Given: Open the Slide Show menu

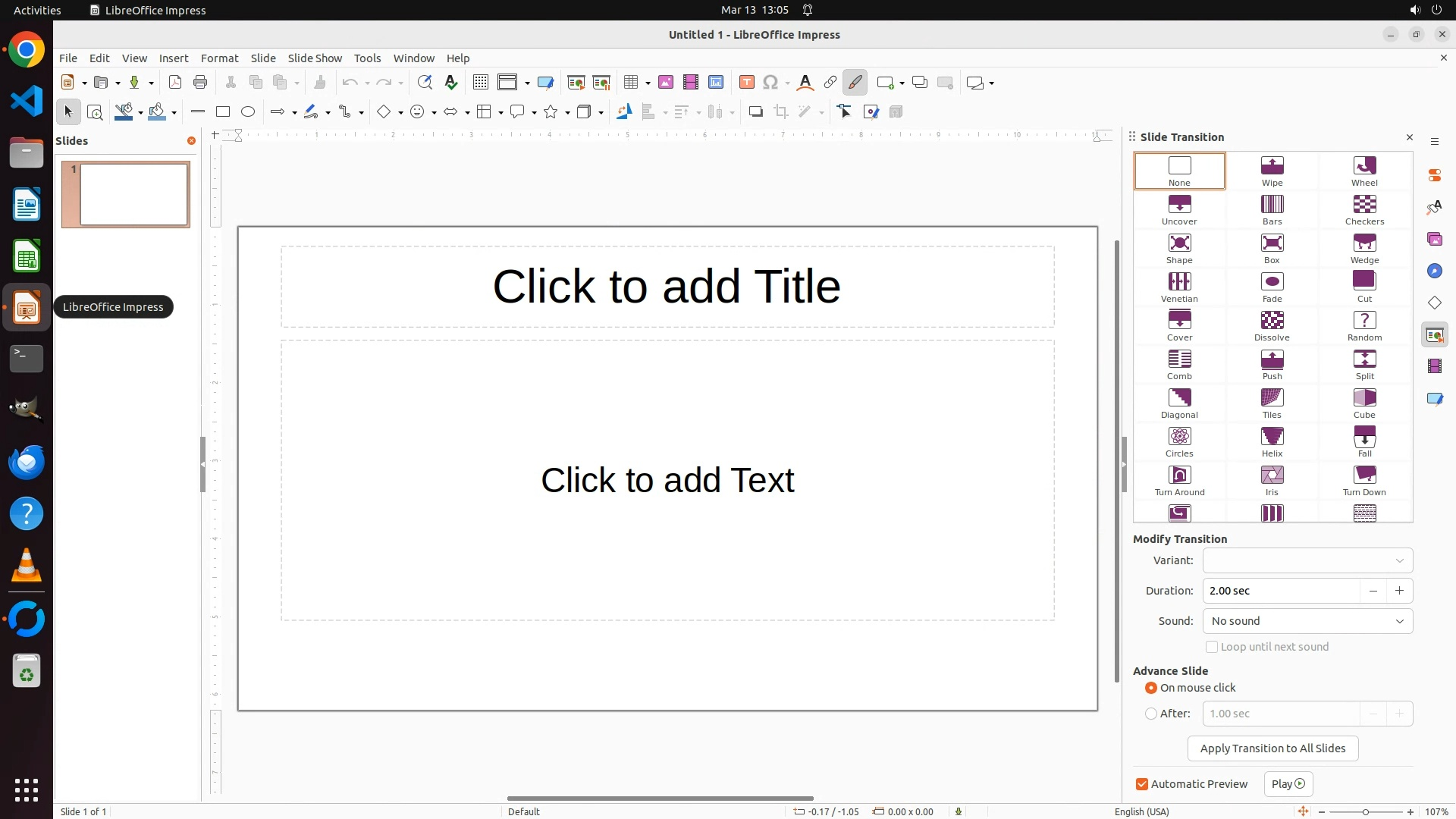Looking at the screenshot, I should [315, 58].
